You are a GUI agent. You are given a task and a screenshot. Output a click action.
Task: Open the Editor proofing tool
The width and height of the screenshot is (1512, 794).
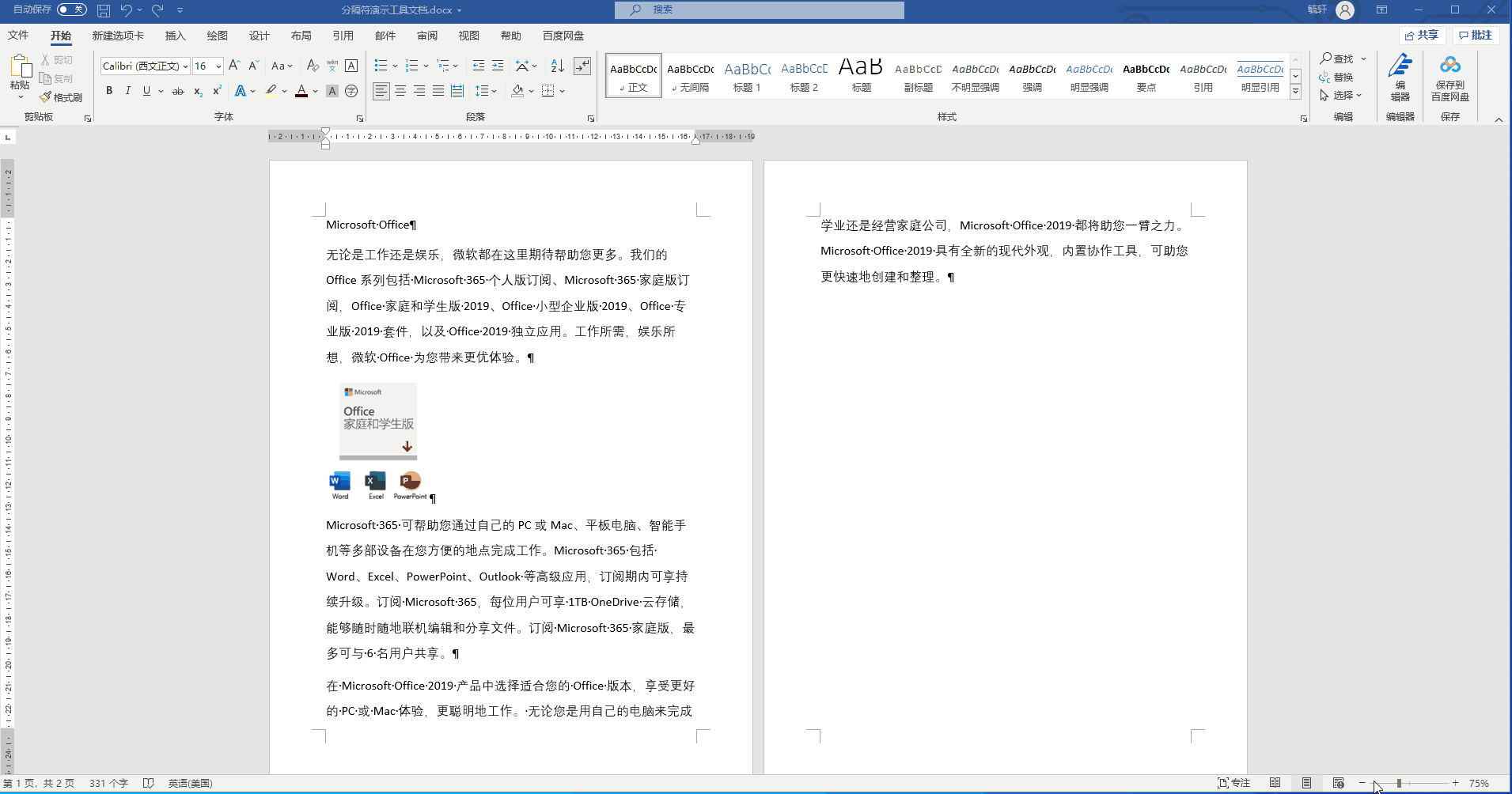1400,78
